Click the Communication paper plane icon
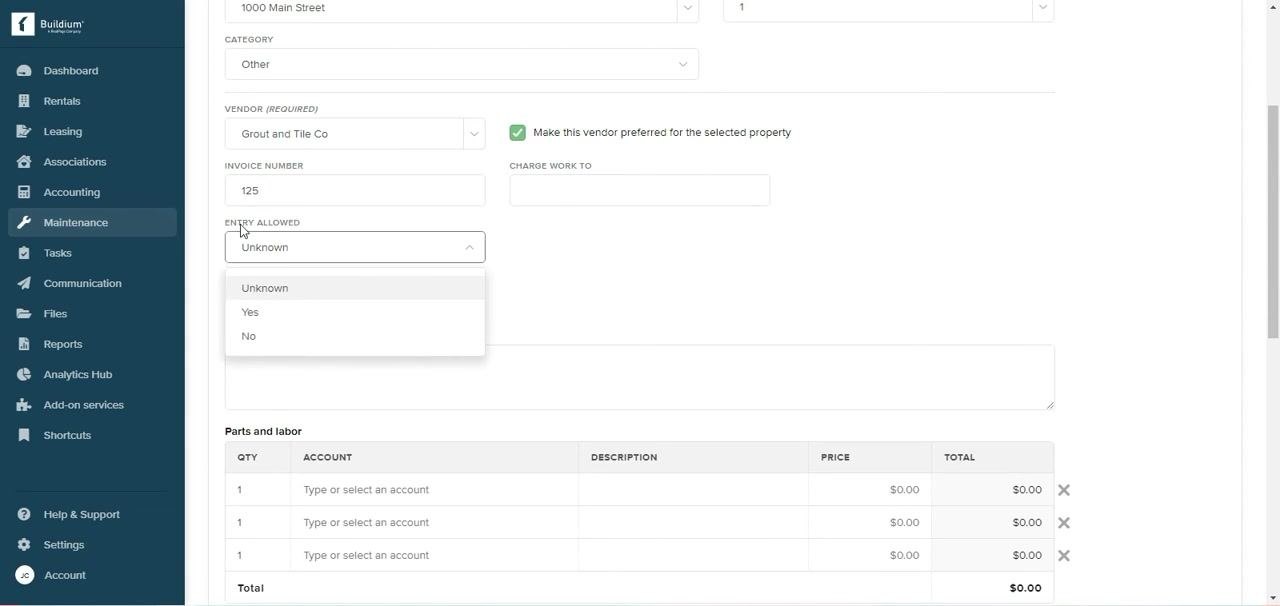The height and width of the screenshot is (606, 1280). (x=24, y=284)
